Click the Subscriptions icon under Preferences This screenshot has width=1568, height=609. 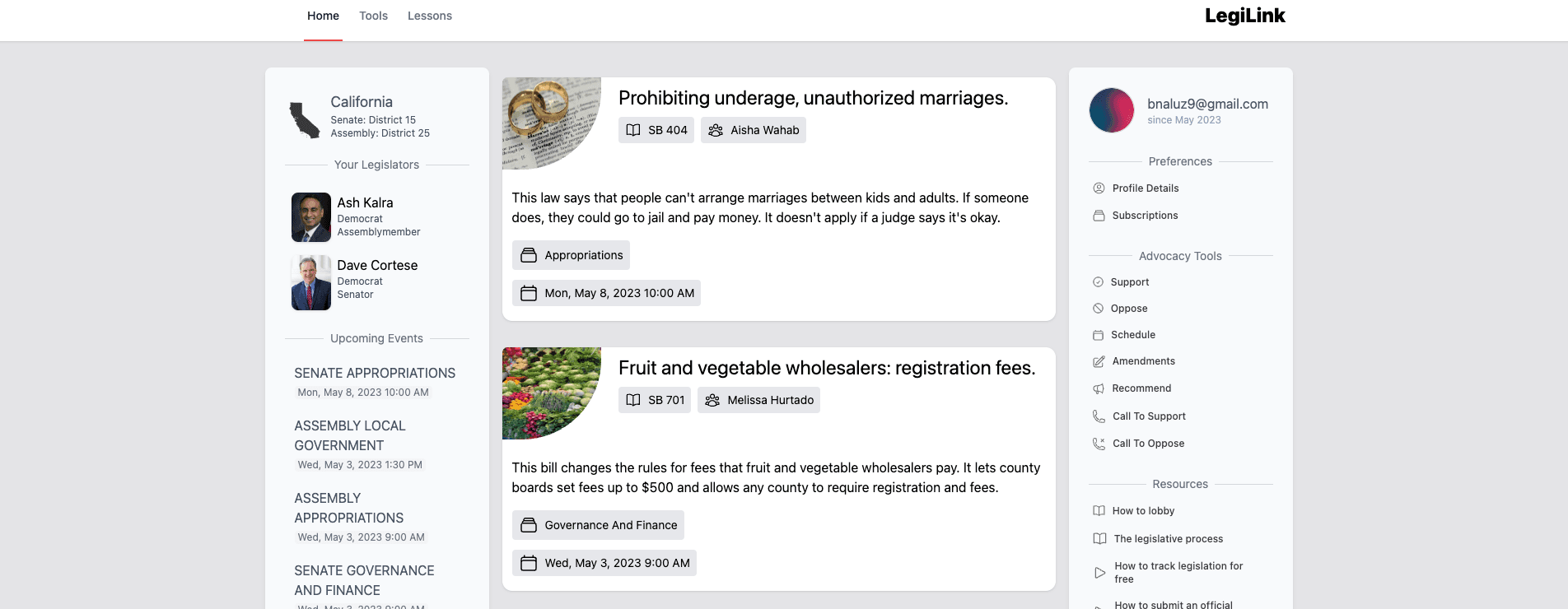click(x=1099, y=216)
